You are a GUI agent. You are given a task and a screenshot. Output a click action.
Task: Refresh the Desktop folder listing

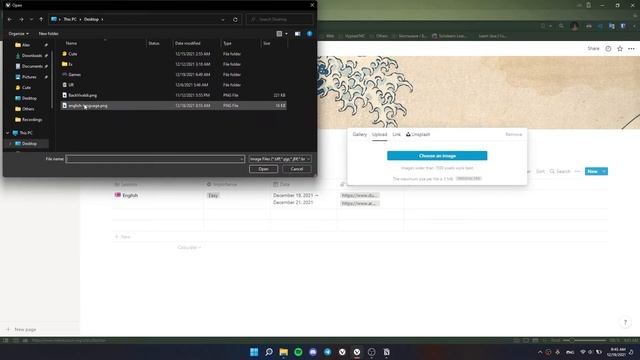click(235, 19)
